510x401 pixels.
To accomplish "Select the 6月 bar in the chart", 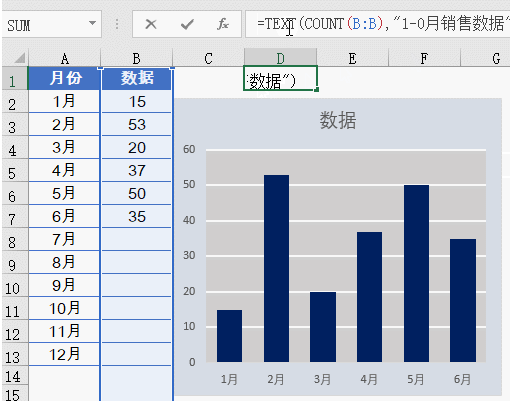I will coord(463,300).
